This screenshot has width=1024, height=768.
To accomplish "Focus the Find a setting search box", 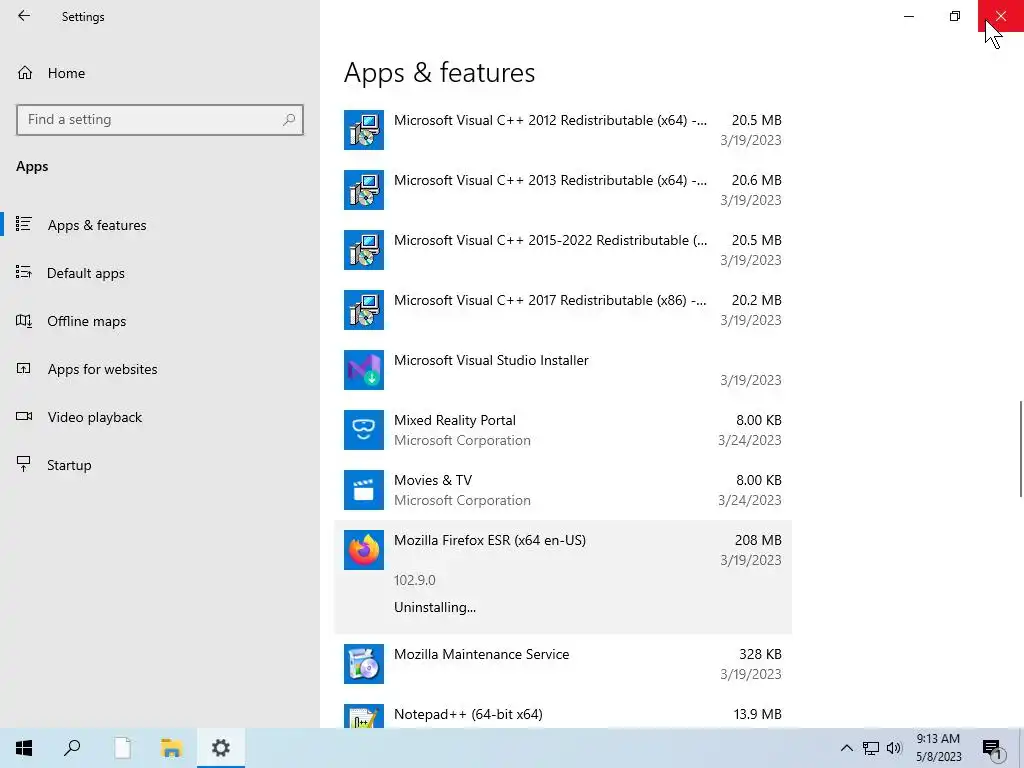I will pyautogui.click(x=160, y=120).
